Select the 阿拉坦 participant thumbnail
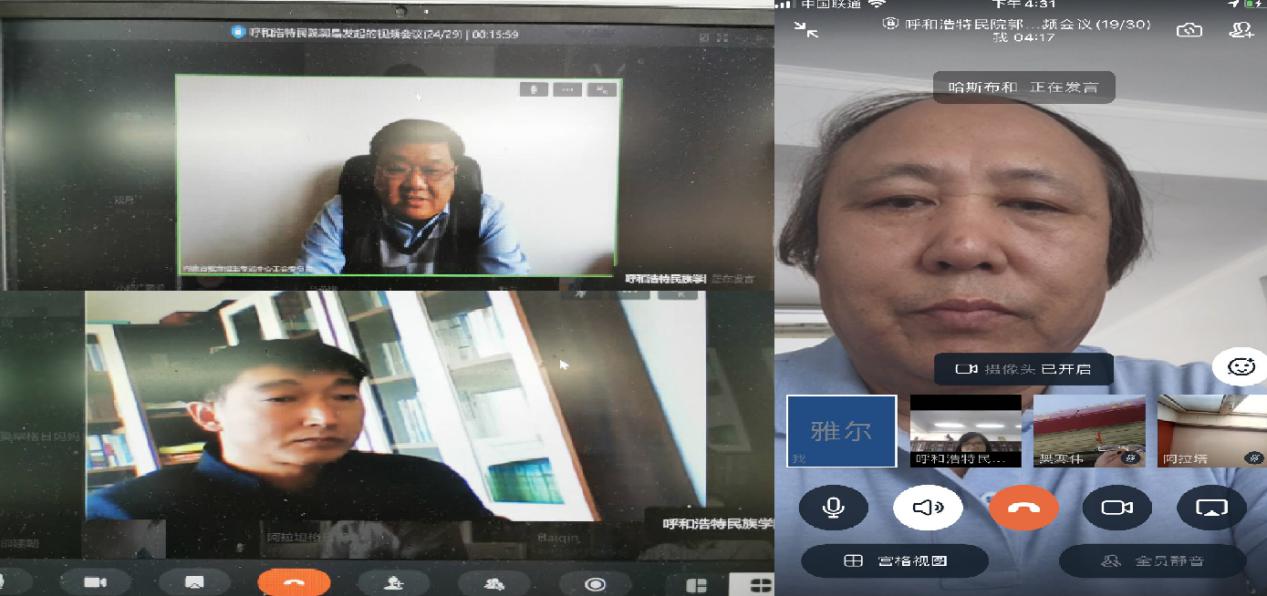This screenshot has width=1267, height=596. (1211, 431)
